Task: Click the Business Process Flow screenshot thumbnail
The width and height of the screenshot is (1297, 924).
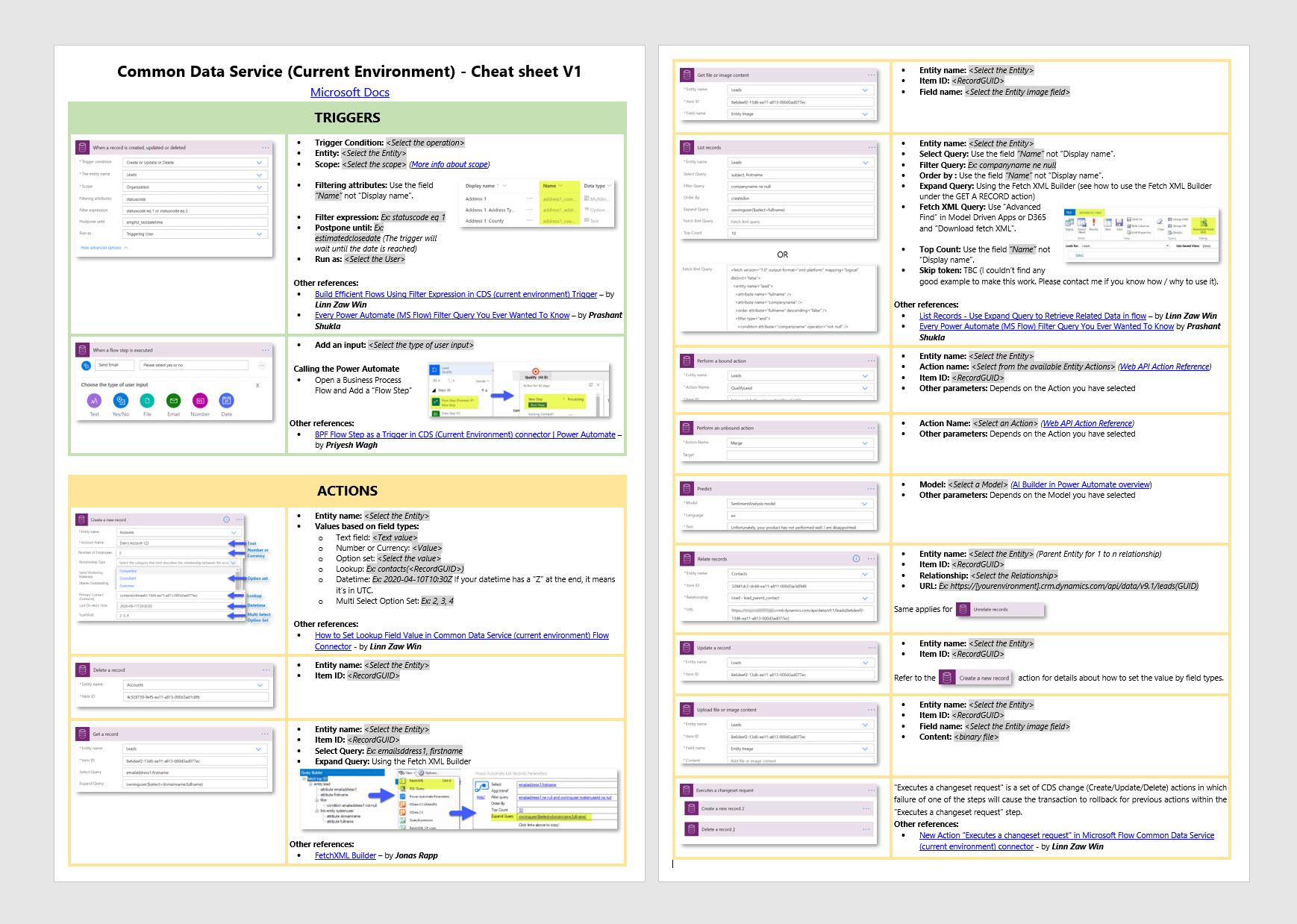Action: pyautogui.click(x=519, y=390)
